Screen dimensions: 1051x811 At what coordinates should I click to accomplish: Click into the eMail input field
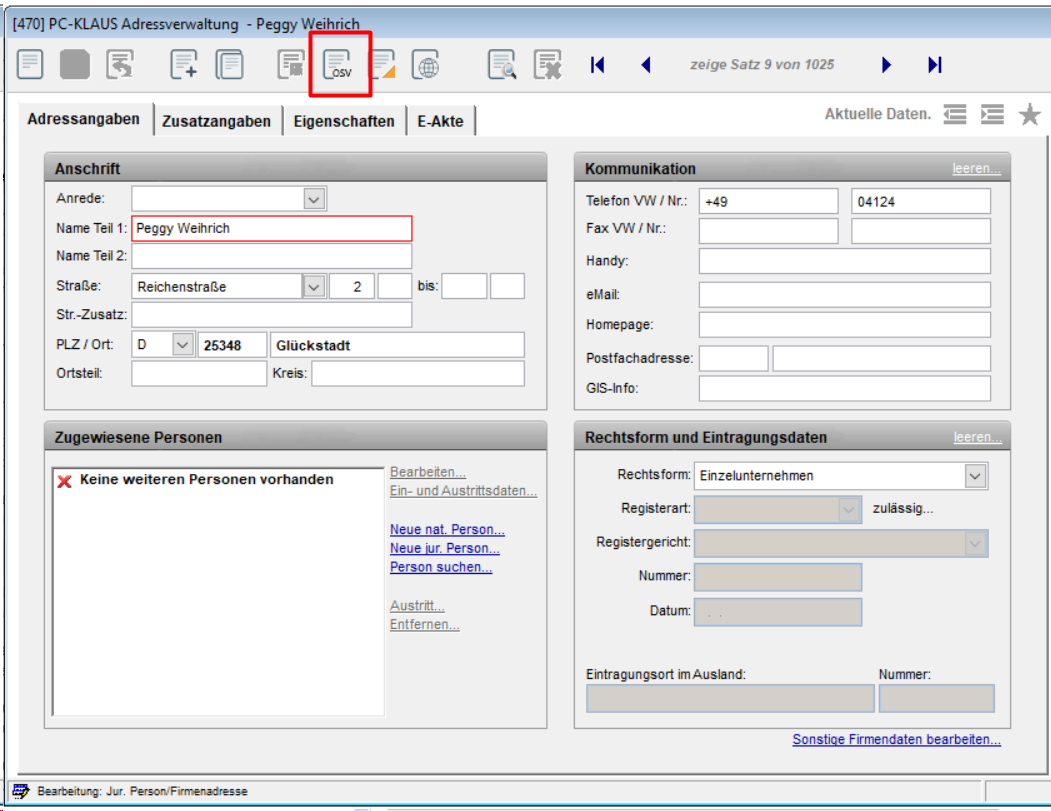click(844, 295)
